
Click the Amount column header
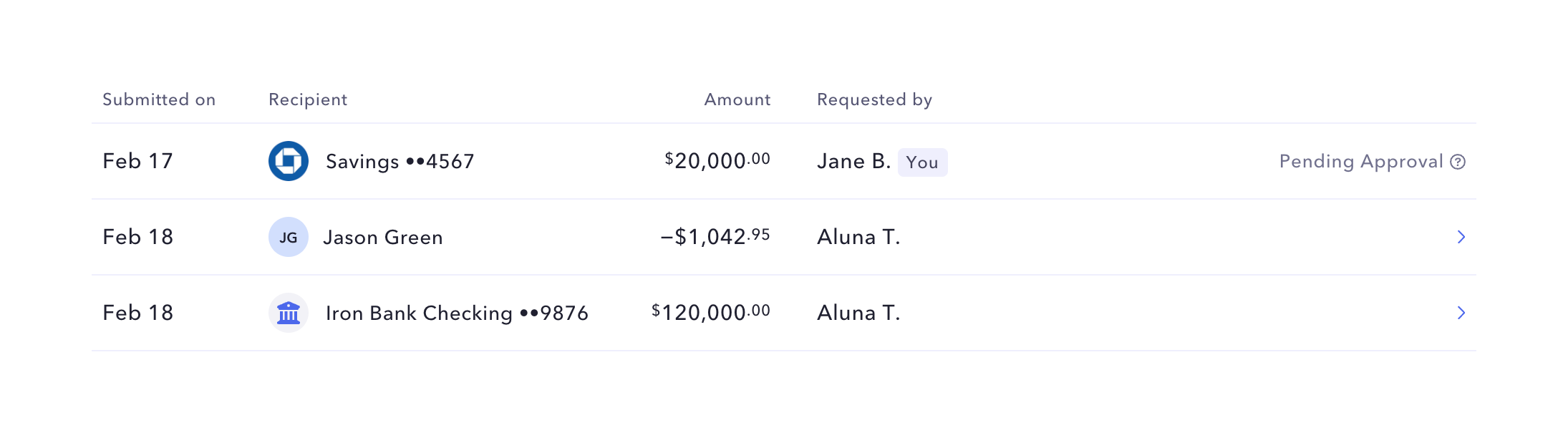[x=737, y=99]
